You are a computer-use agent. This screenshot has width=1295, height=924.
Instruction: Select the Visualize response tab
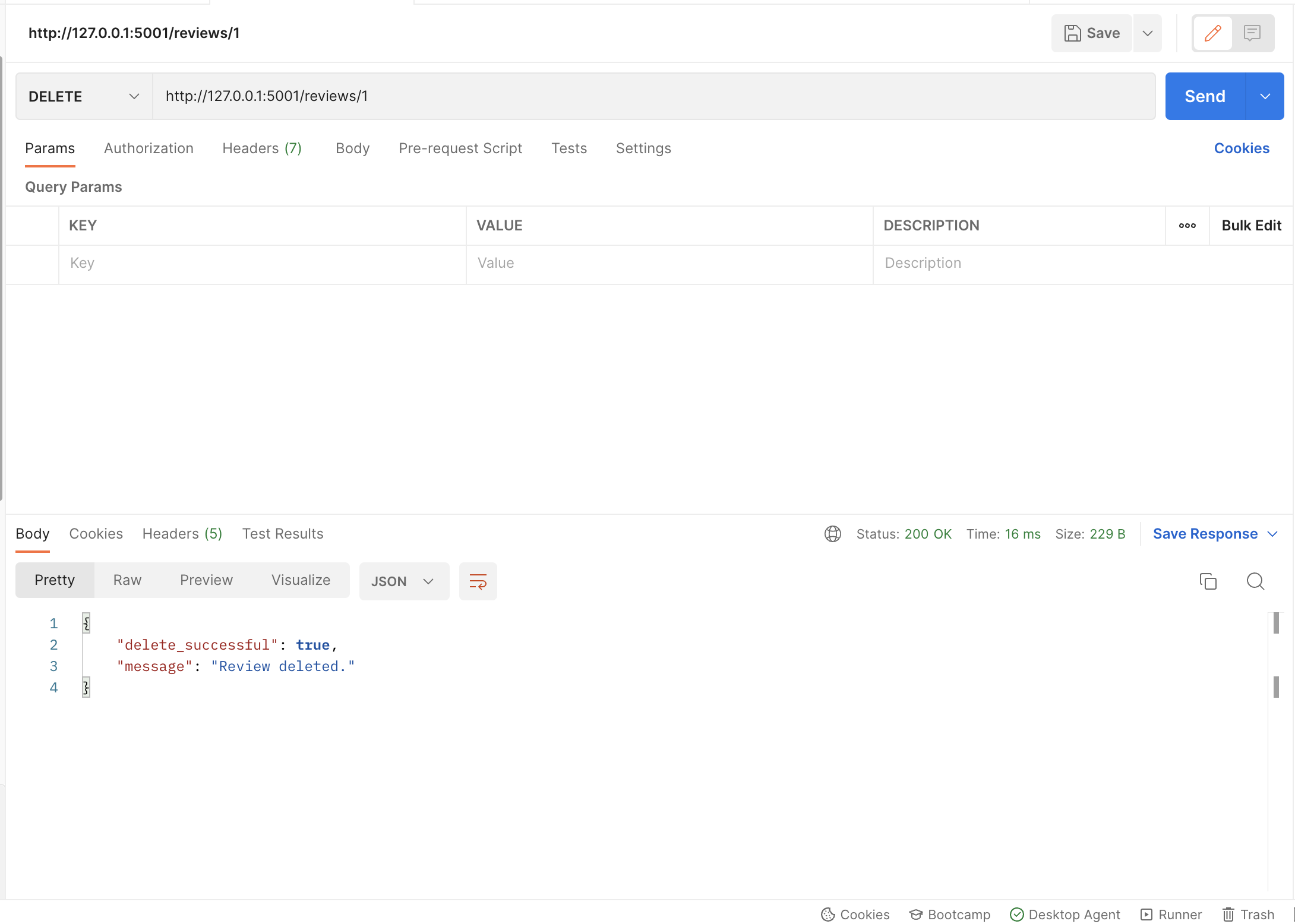pos(300,580)
